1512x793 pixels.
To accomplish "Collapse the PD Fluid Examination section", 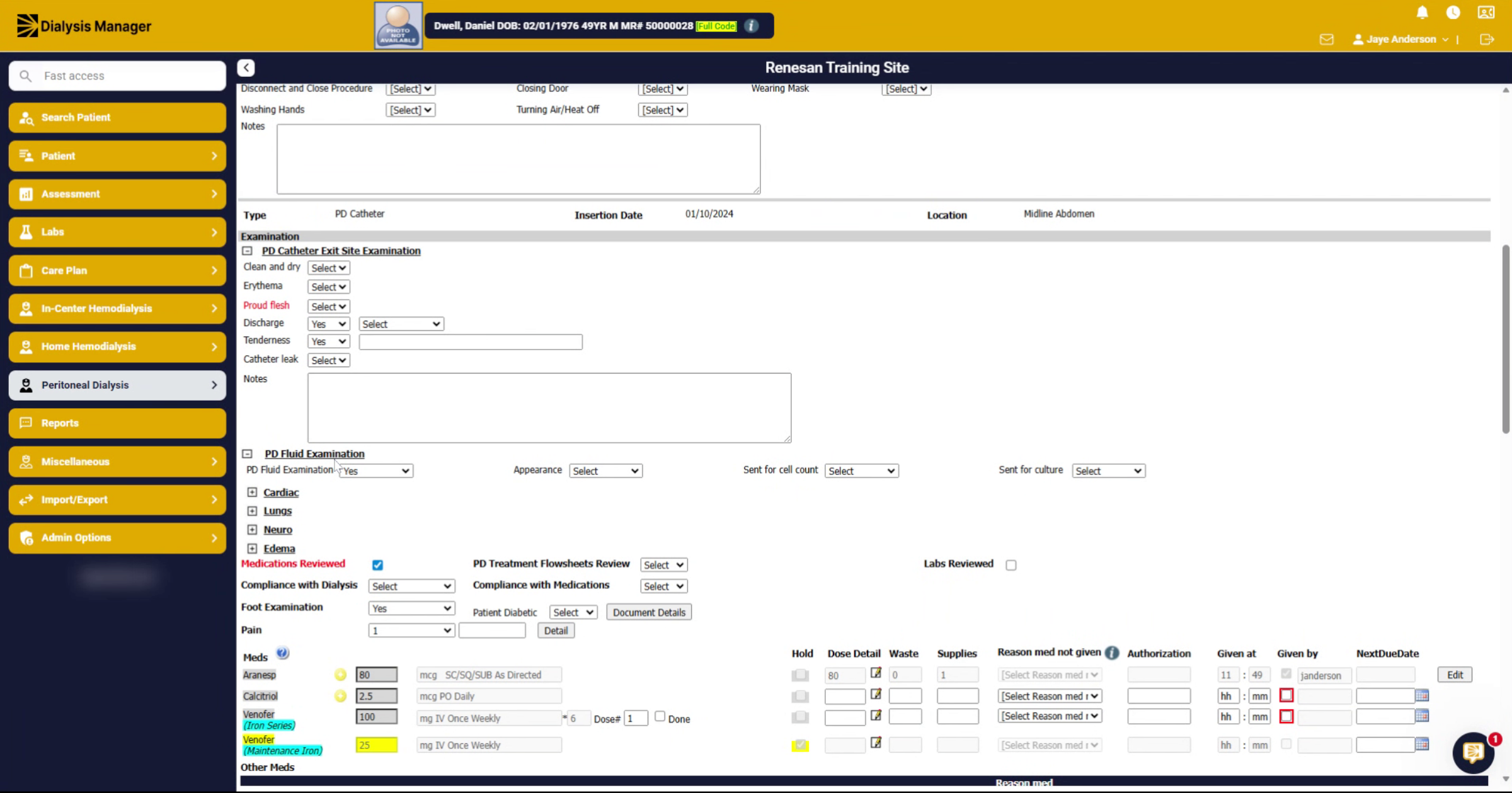I will 247,454.
